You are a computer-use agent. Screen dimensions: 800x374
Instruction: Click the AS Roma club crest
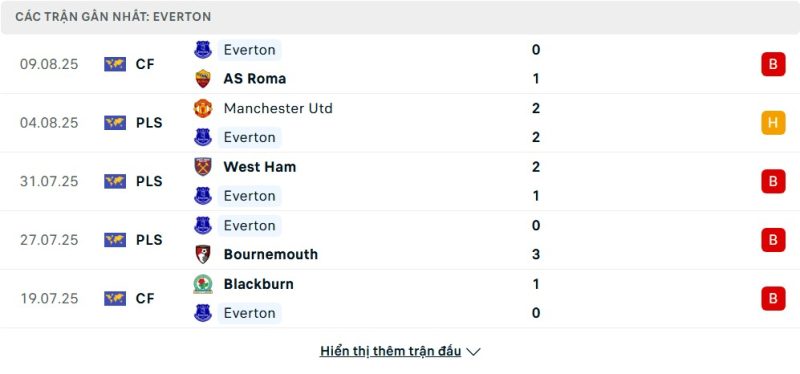203,79
